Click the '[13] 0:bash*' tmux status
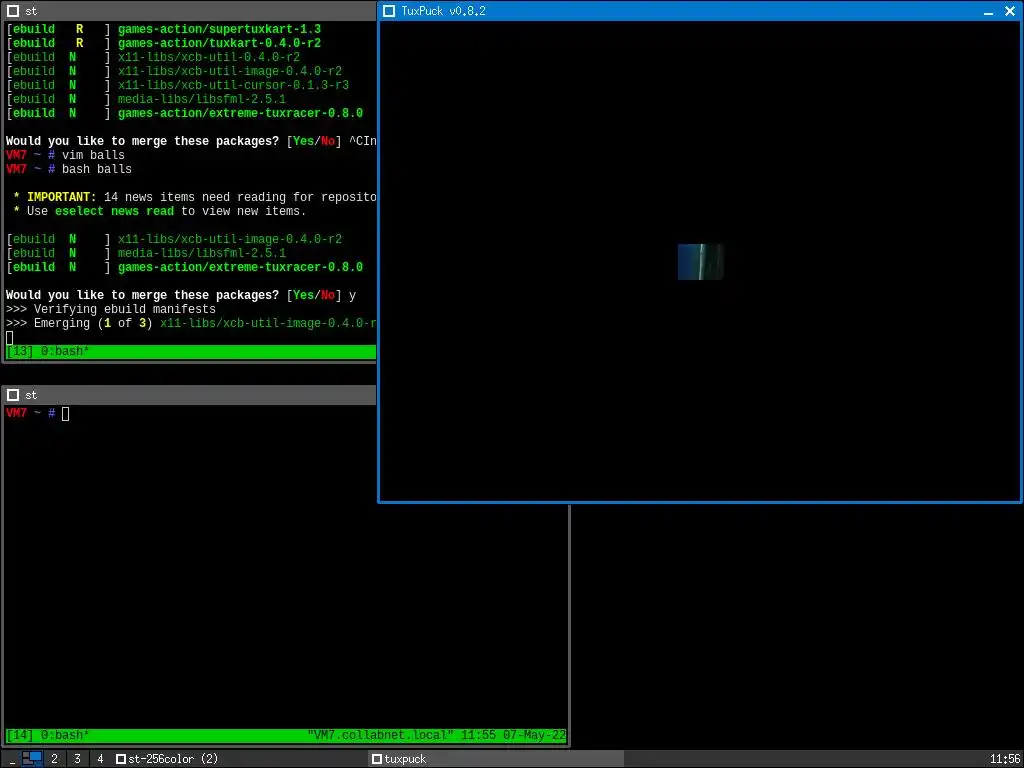 click(48, 351)
